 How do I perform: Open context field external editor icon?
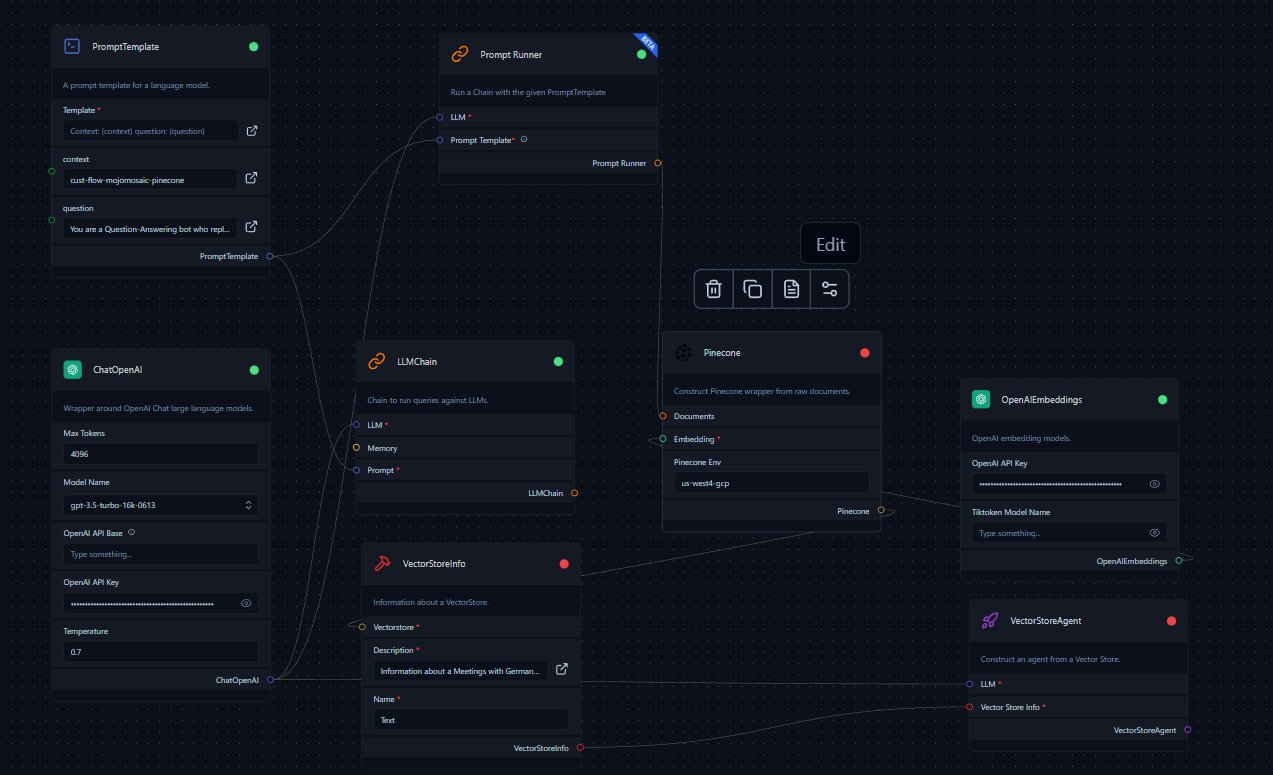click(251, 178)
